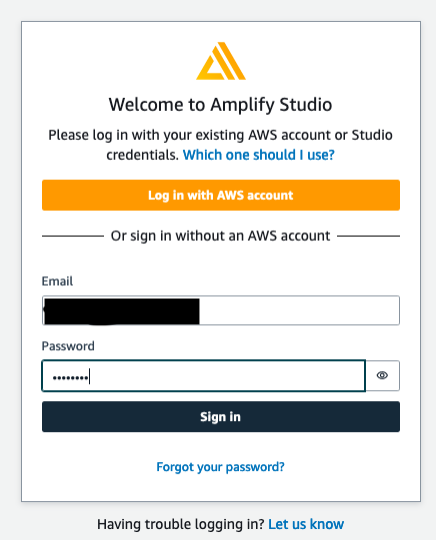Click the orange Amplify logo

(x=221, y=61)
